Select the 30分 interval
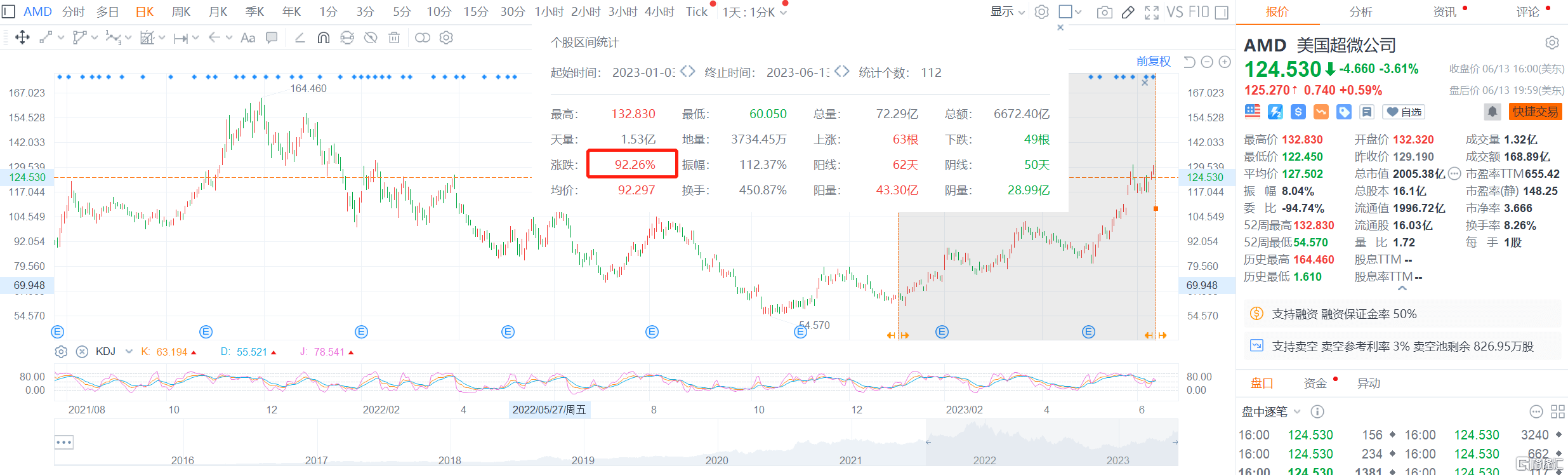 coord(513,11)
